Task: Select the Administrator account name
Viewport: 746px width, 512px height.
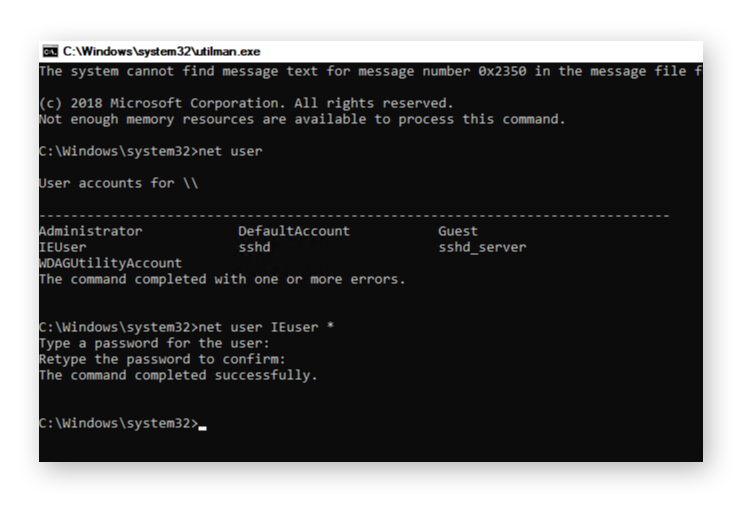Action: click(x=90, y=231)
